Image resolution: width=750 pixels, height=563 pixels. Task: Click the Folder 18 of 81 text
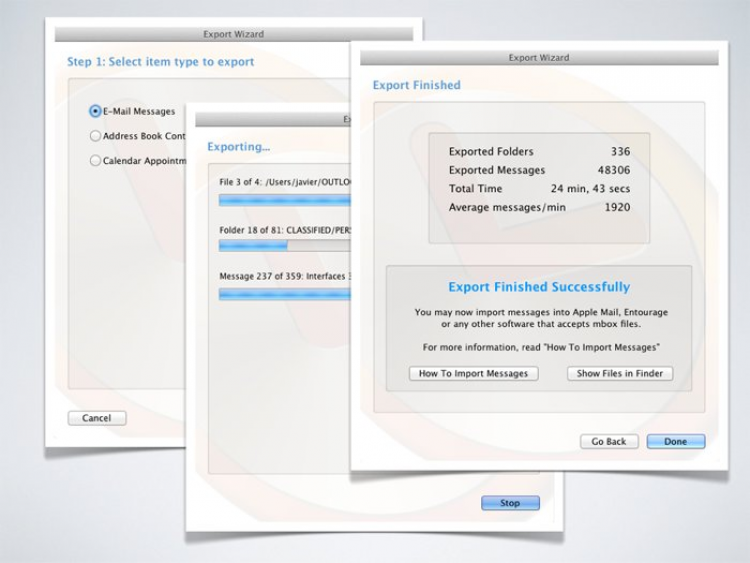(x=285, y=231)
